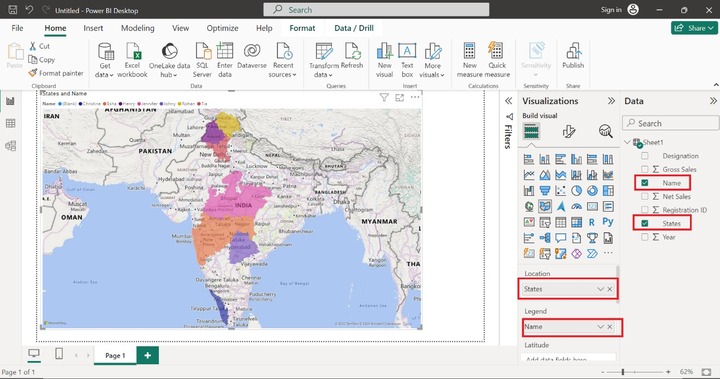Check the Registration ID field
The height and width of the screenshot is (379, 720).
coord(645,209)
